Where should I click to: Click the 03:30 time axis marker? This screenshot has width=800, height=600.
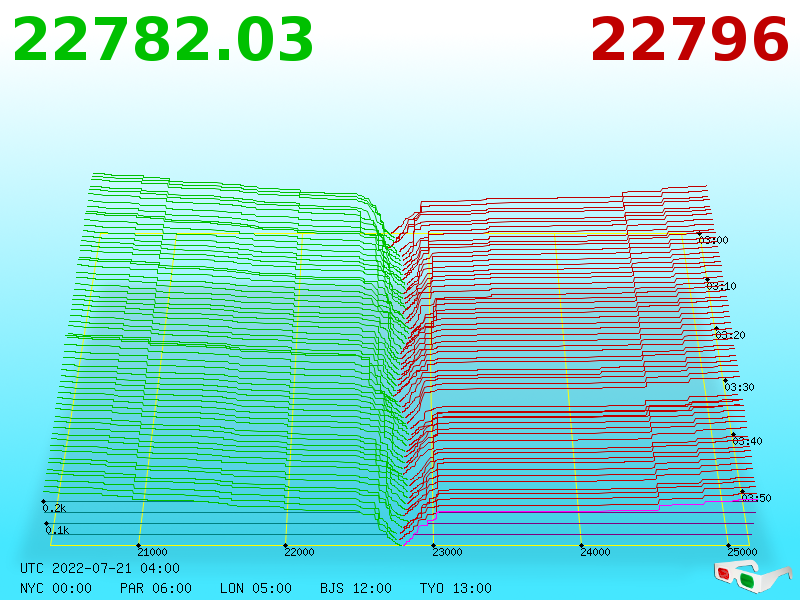739,387
